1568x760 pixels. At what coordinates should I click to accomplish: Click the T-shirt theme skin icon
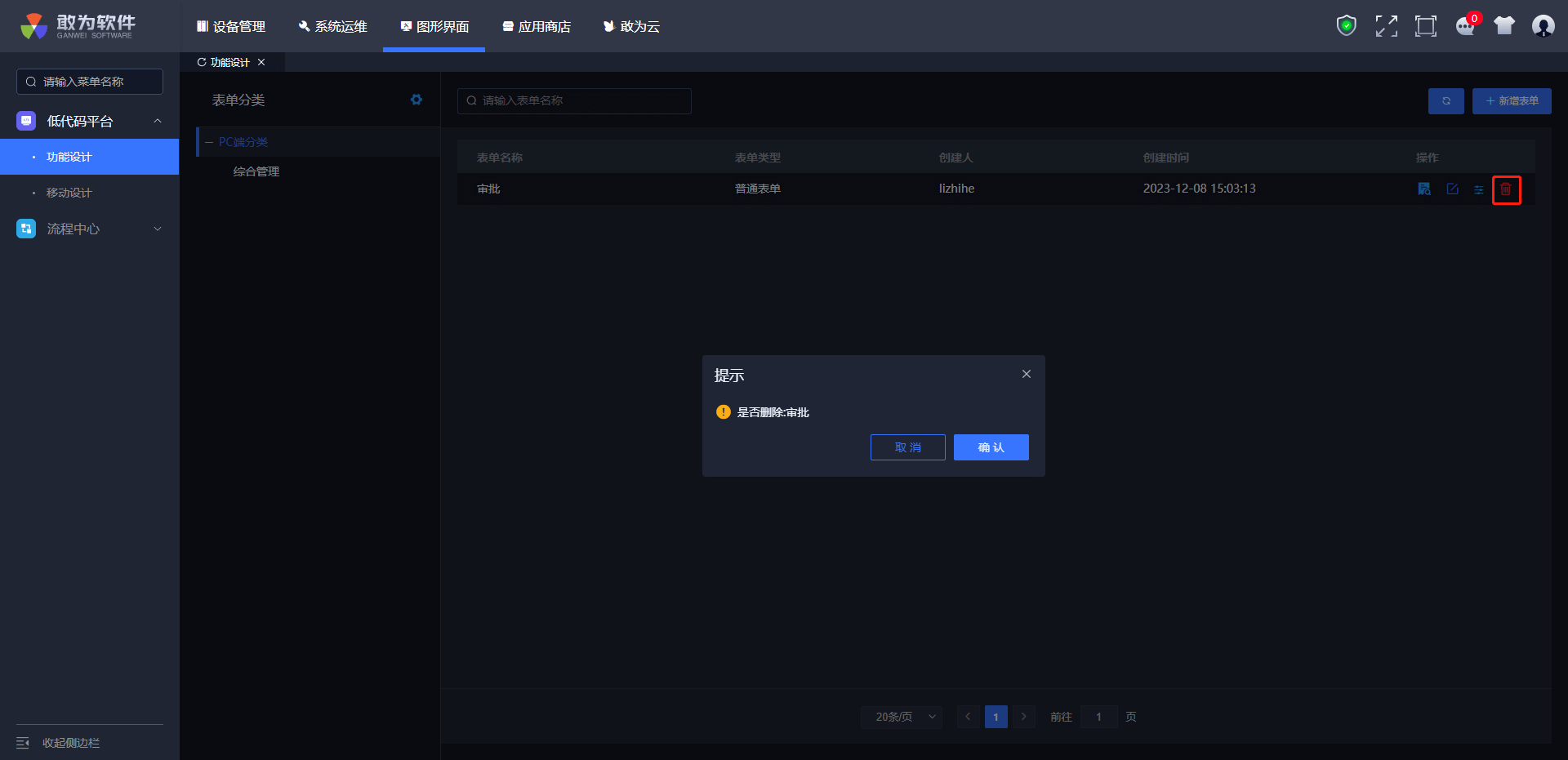point(1503,26)
